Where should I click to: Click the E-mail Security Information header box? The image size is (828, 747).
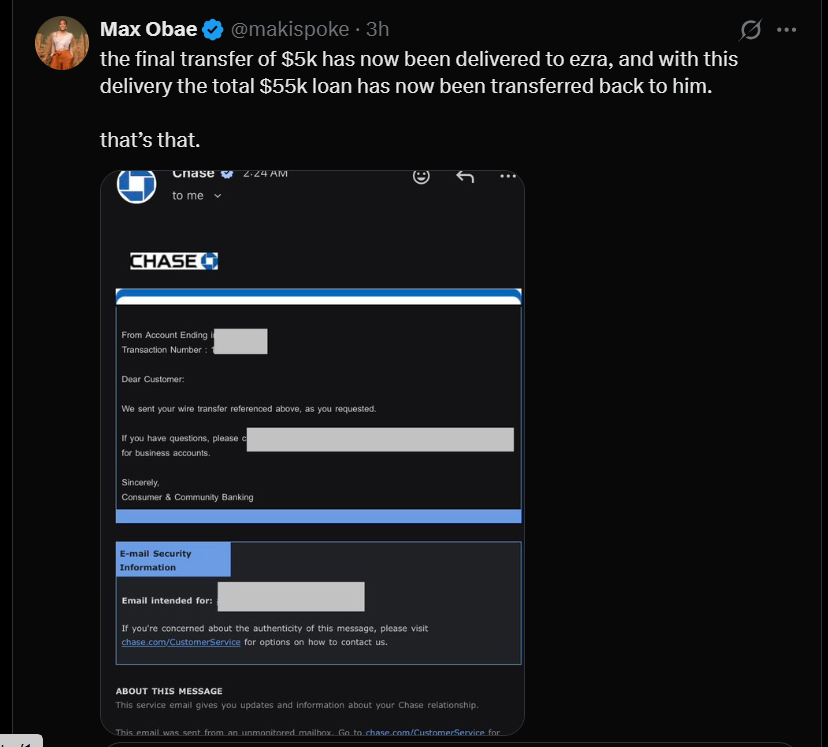pyautogui.click(x=172, y=558)
